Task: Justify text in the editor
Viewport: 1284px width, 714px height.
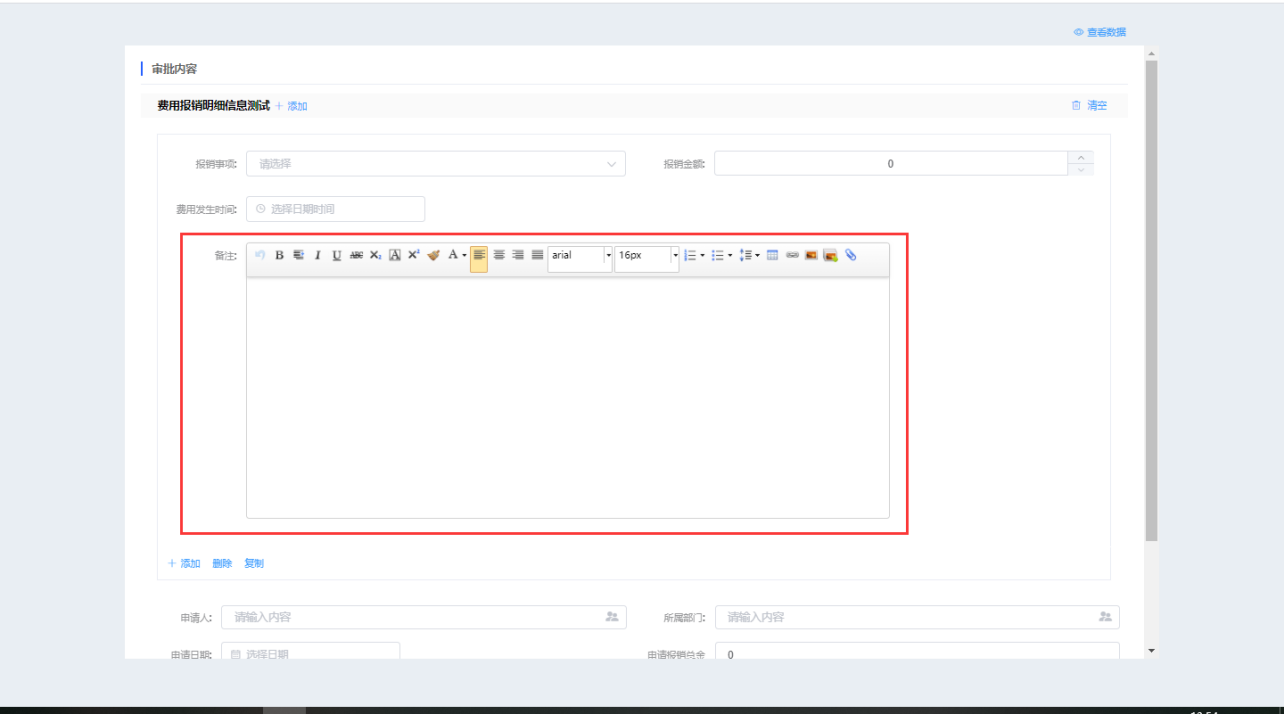Action: coord(537,255)
